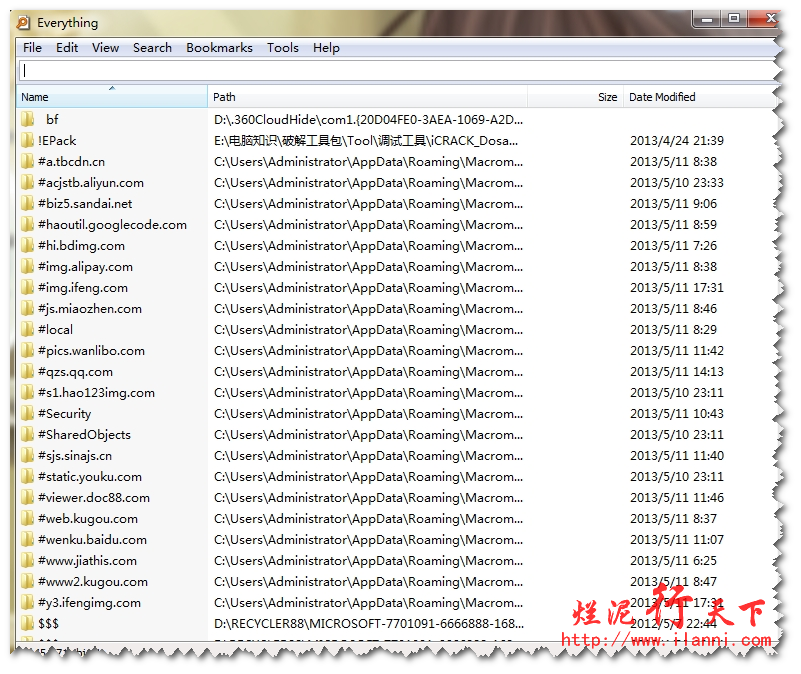Select the #s1.hao123img.com folder icon

pyautogui.click(x=28, y=392)
